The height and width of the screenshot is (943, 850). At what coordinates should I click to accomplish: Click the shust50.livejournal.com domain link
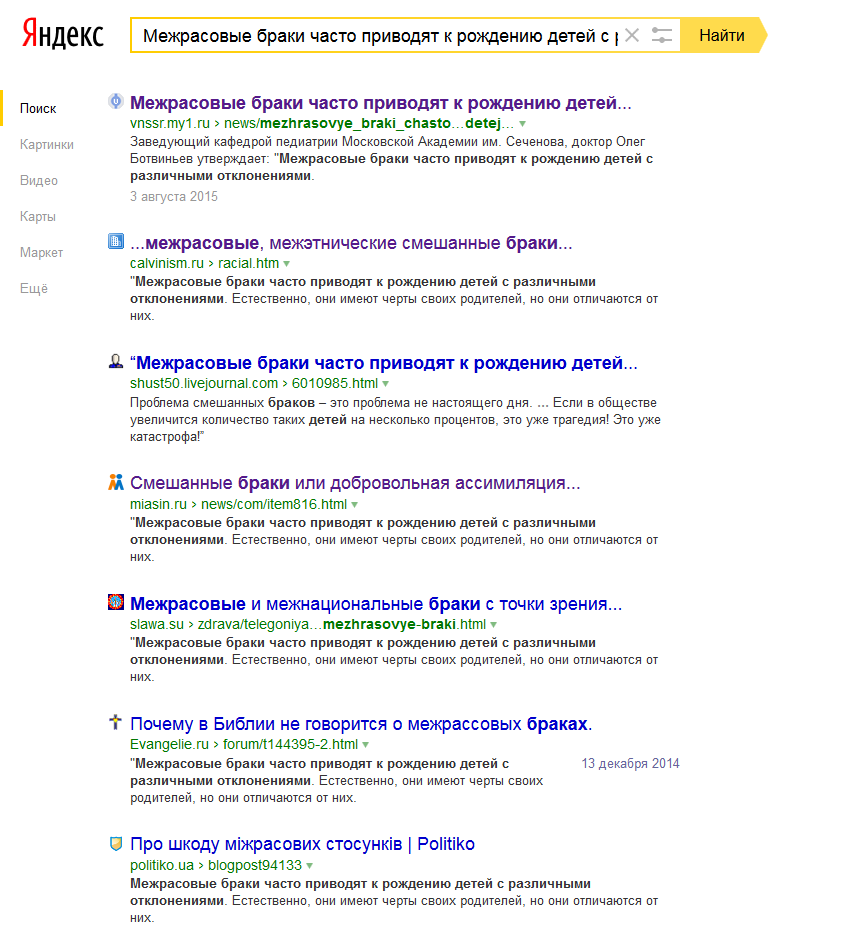point(204,383)
